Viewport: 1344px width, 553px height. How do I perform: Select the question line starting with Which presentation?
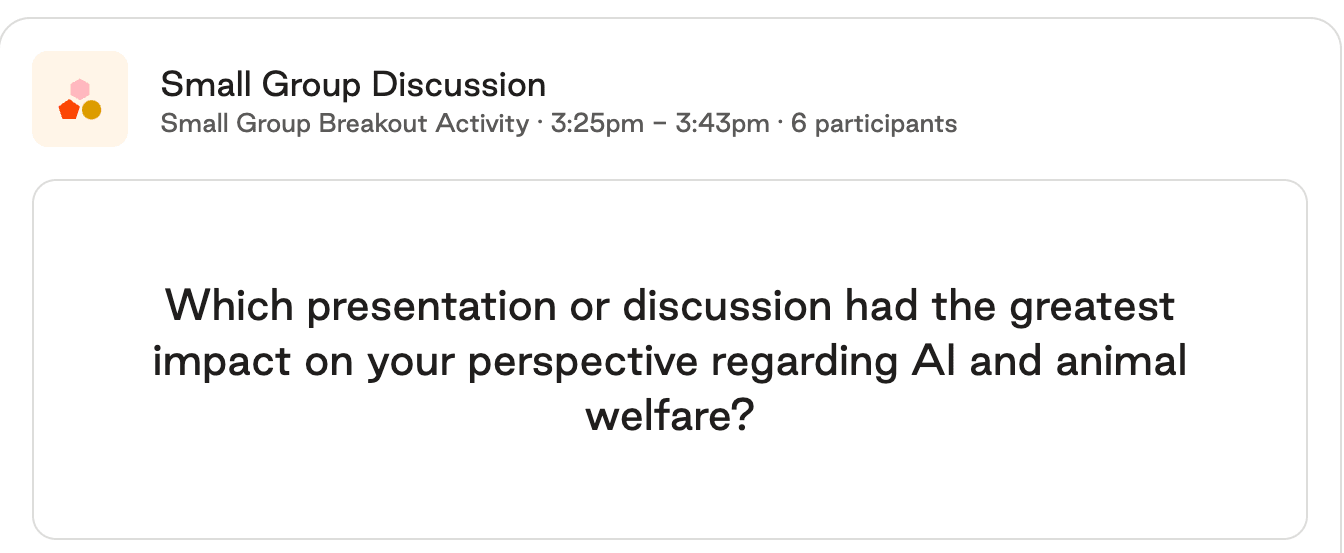(x=669, y=306)
